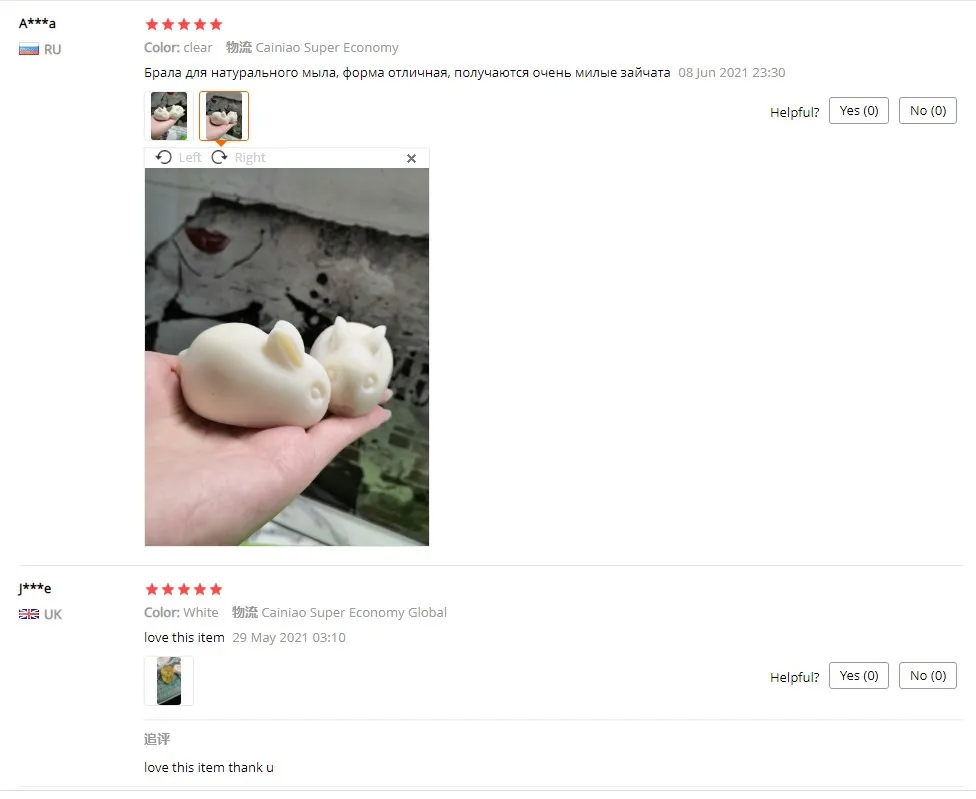Vote Yes on J***e's review
The width and height of the screenshot is (976, 799).
pyautogui.click(x=859, y=676)
